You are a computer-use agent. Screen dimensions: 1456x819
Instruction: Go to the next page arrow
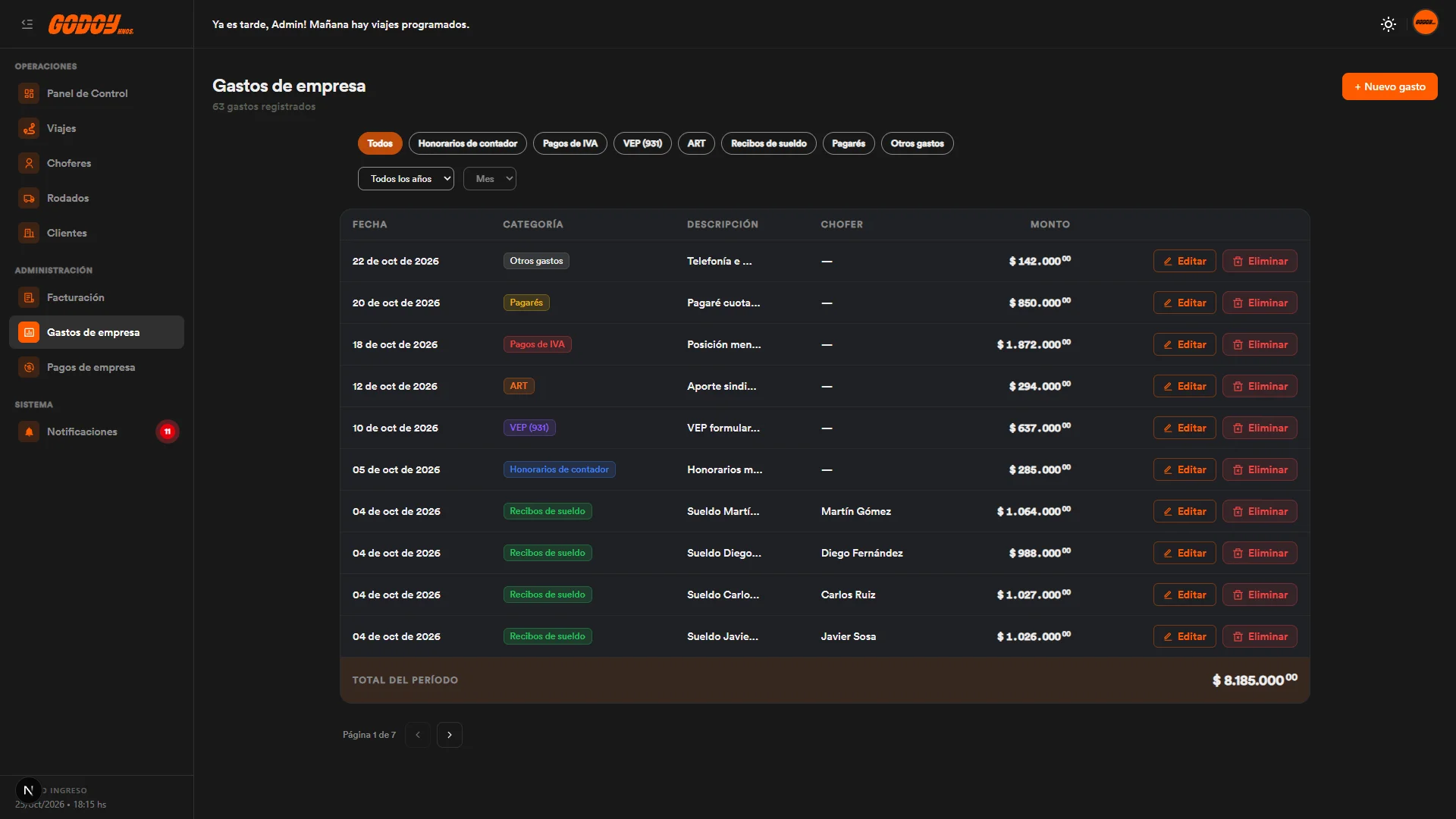450,735
